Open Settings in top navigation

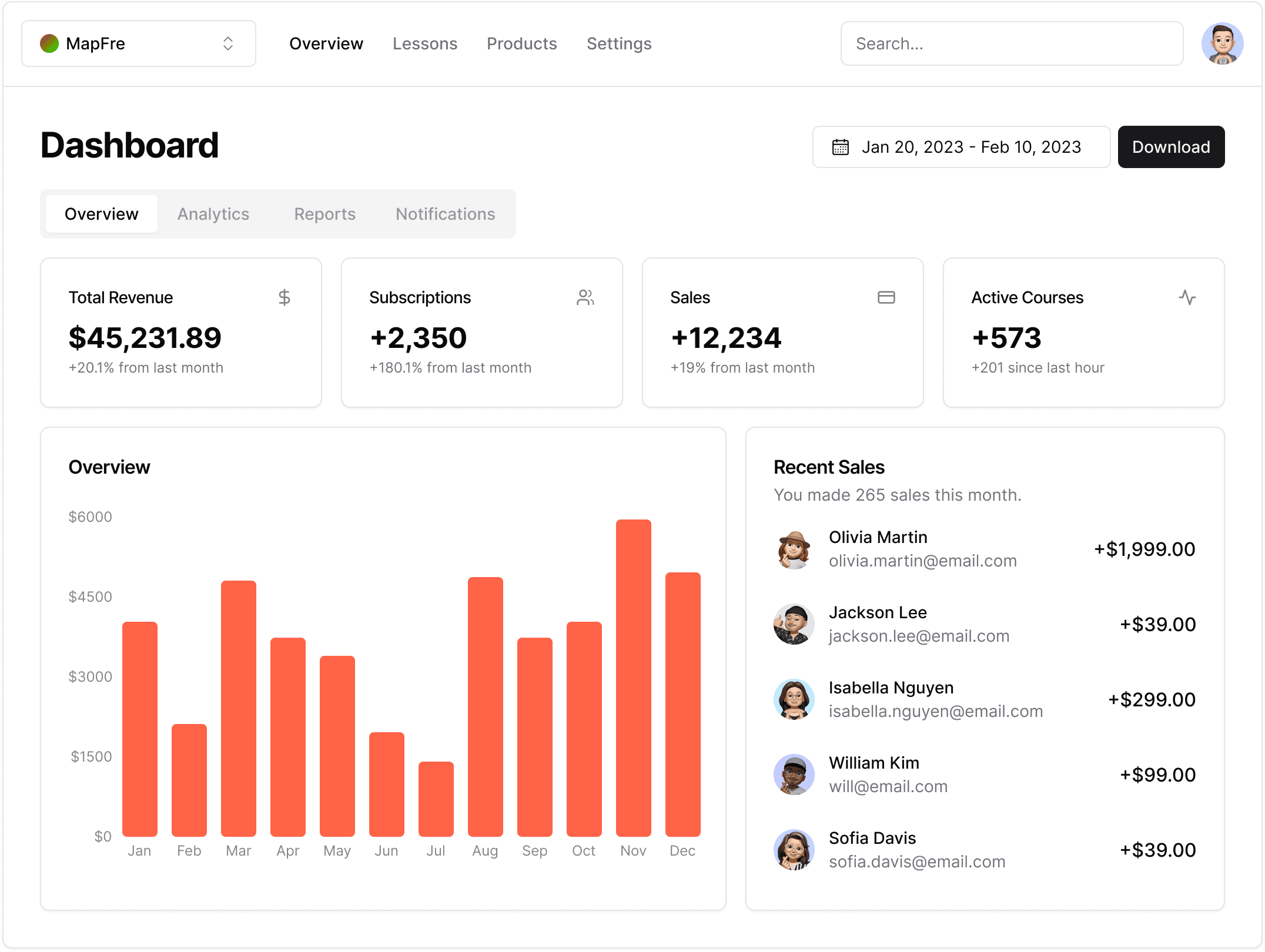618,43
